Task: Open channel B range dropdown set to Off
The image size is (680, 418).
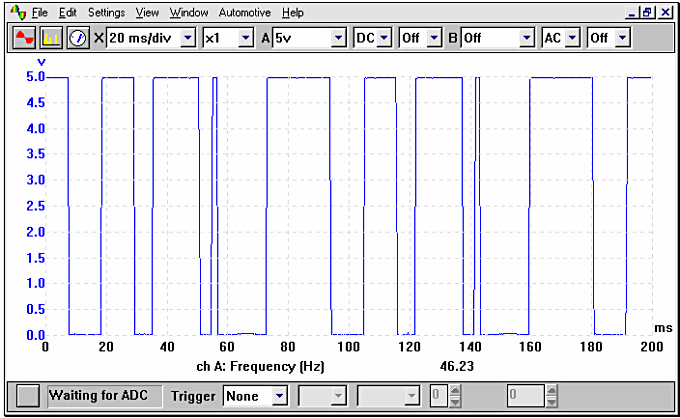Action: (527, 38)
